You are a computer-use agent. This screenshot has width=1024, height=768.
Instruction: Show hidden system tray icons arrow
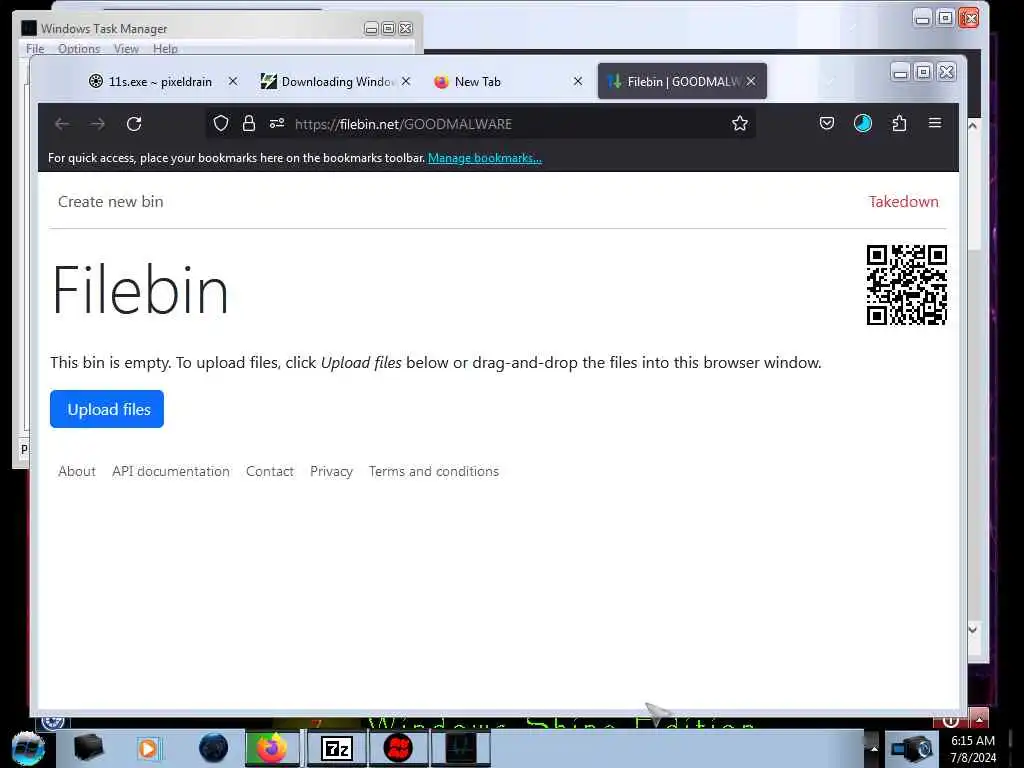tap(873, 749)
